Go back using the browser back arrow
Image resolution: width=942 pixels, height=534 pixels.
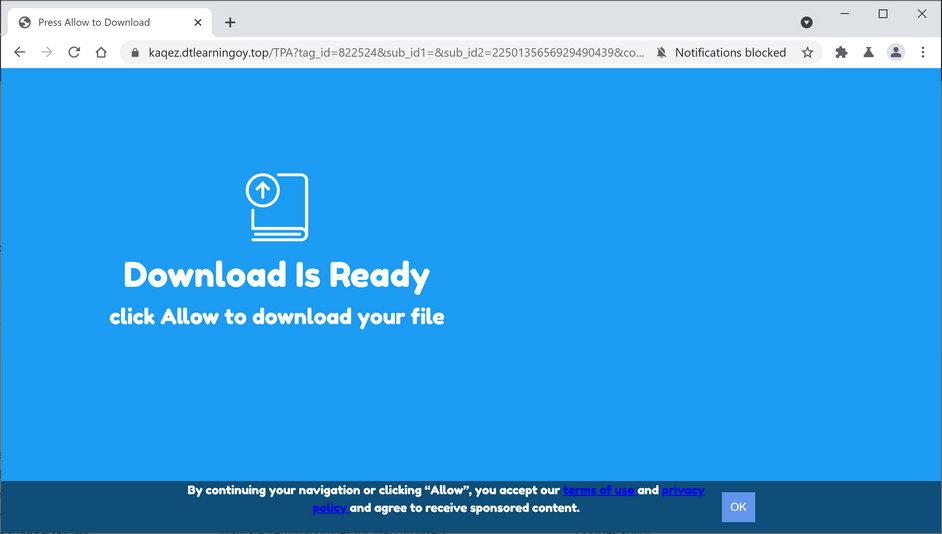coord(19,52)
